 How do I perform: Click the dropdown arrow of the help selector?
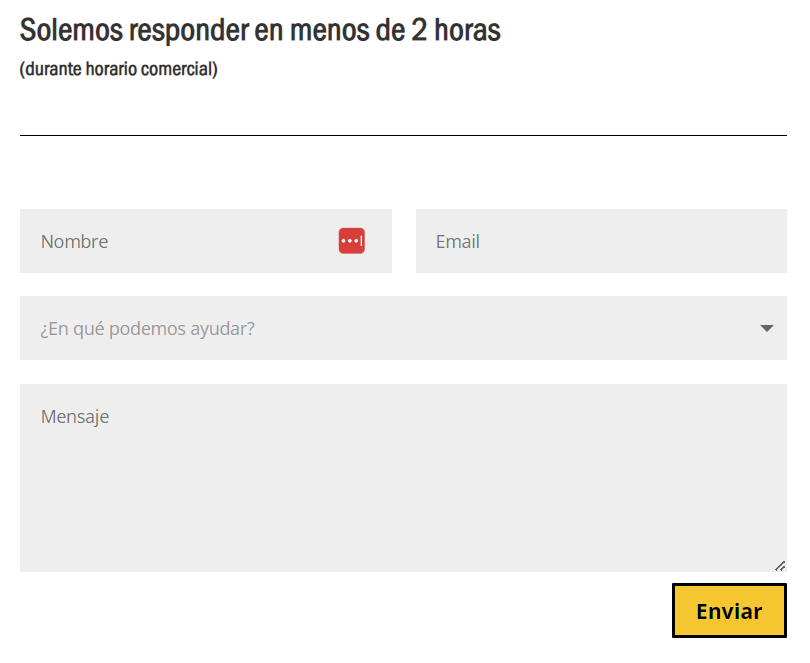pos(767,328)
